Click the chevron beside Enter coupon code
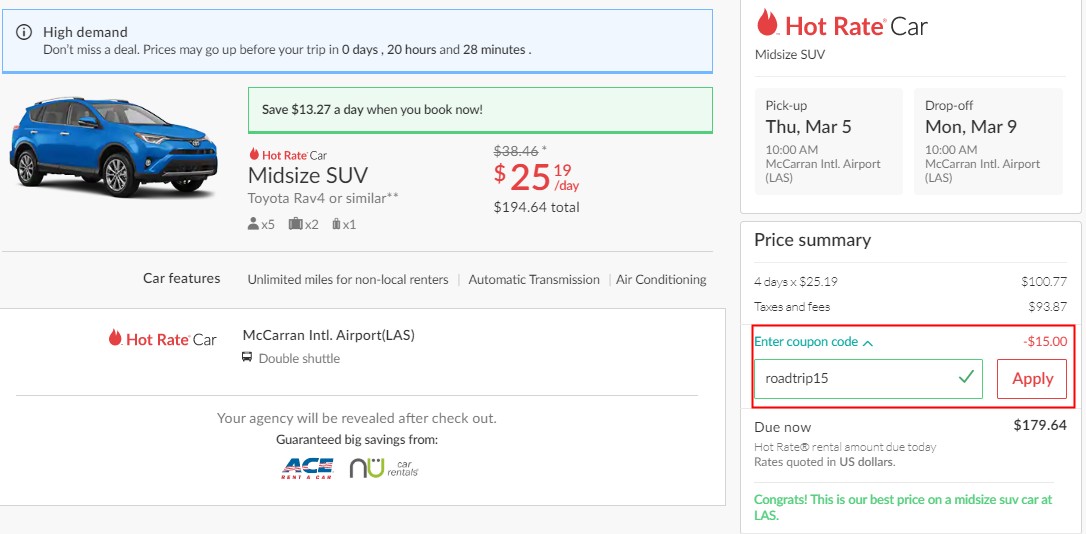Screen dimensions: 1086x534 coord(868,343)
